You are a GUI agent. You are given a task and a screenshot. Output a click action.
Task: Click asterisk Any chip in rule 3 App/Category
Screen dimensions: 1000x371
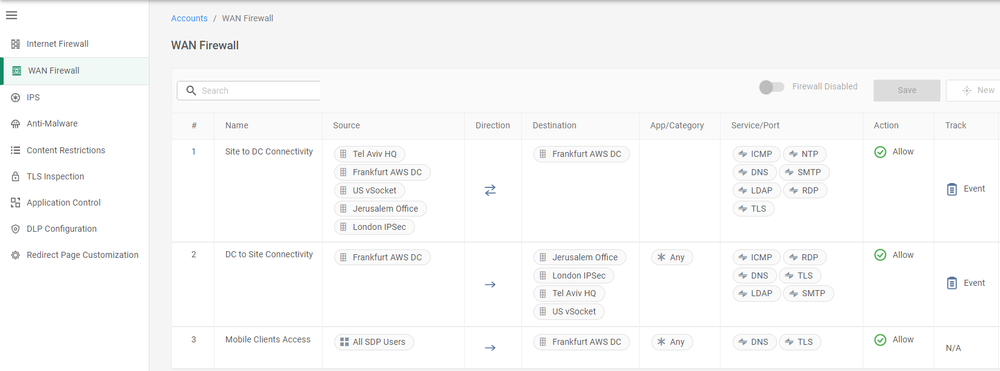(x=672, y=342)
